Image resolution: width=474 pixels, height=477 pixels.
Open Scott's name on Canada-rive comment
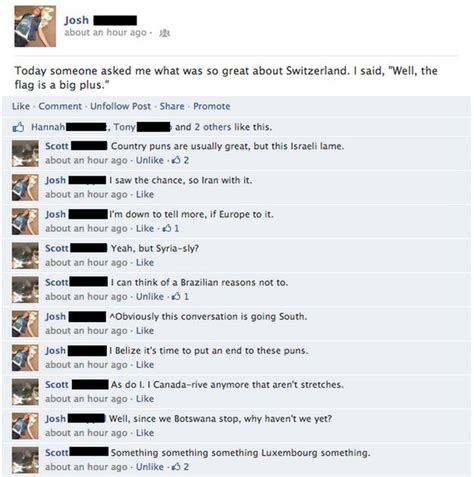57,385
